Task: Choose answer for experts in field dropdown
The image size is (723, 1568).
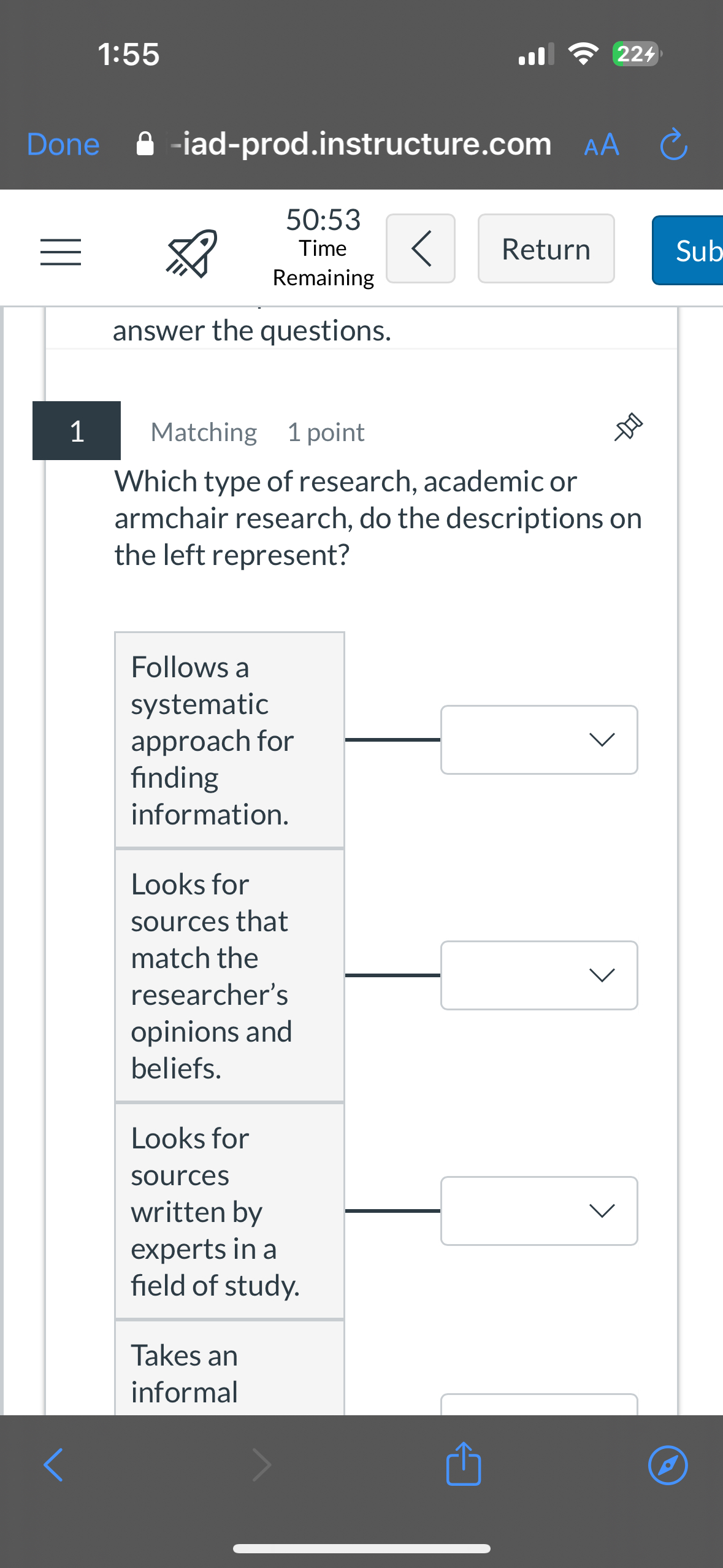Action: [539, 1210]
